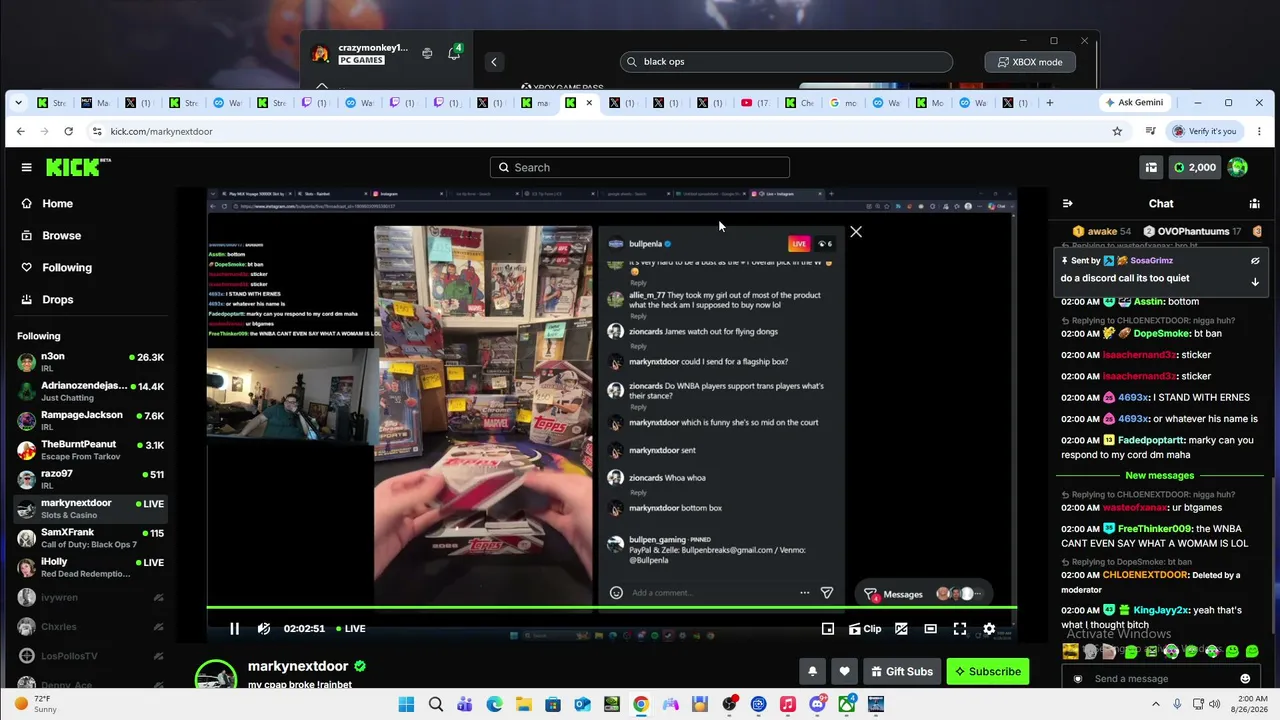
Task: Switch to theater mode
Action: click(930, 629)
